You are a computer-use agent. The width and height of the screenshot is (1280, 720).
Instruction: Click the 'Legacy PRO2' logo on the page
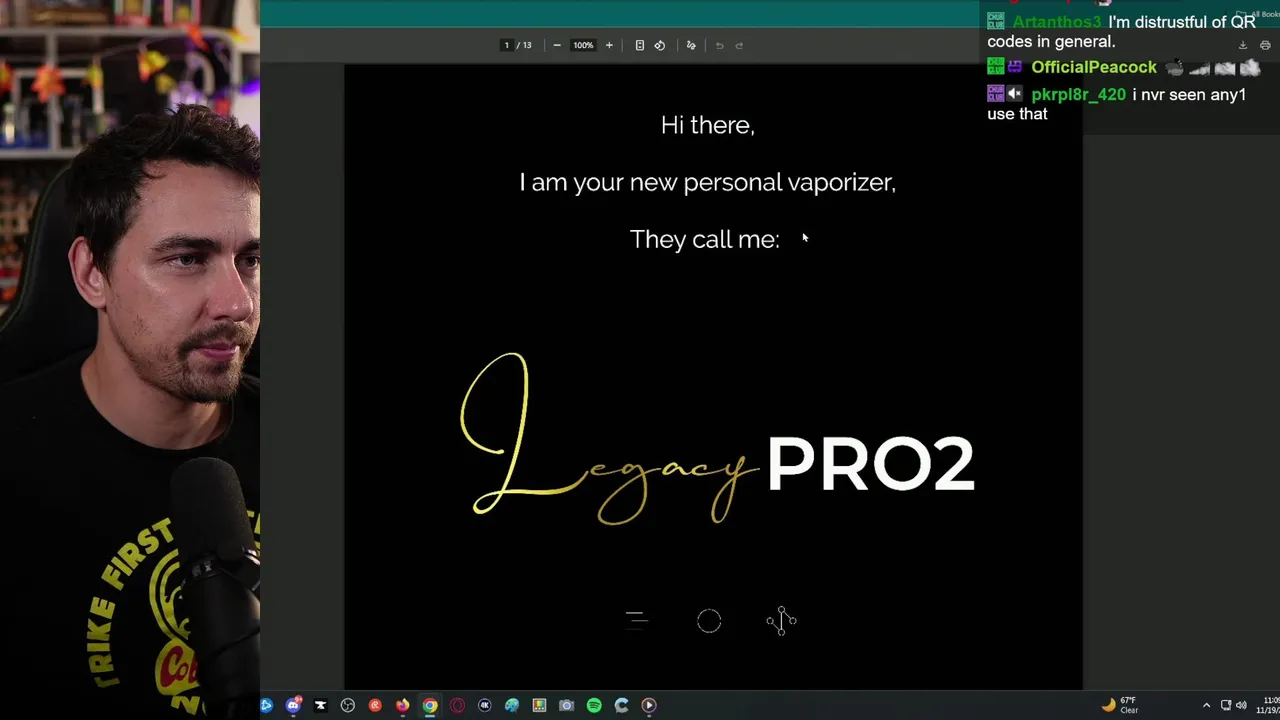[717, 439]
